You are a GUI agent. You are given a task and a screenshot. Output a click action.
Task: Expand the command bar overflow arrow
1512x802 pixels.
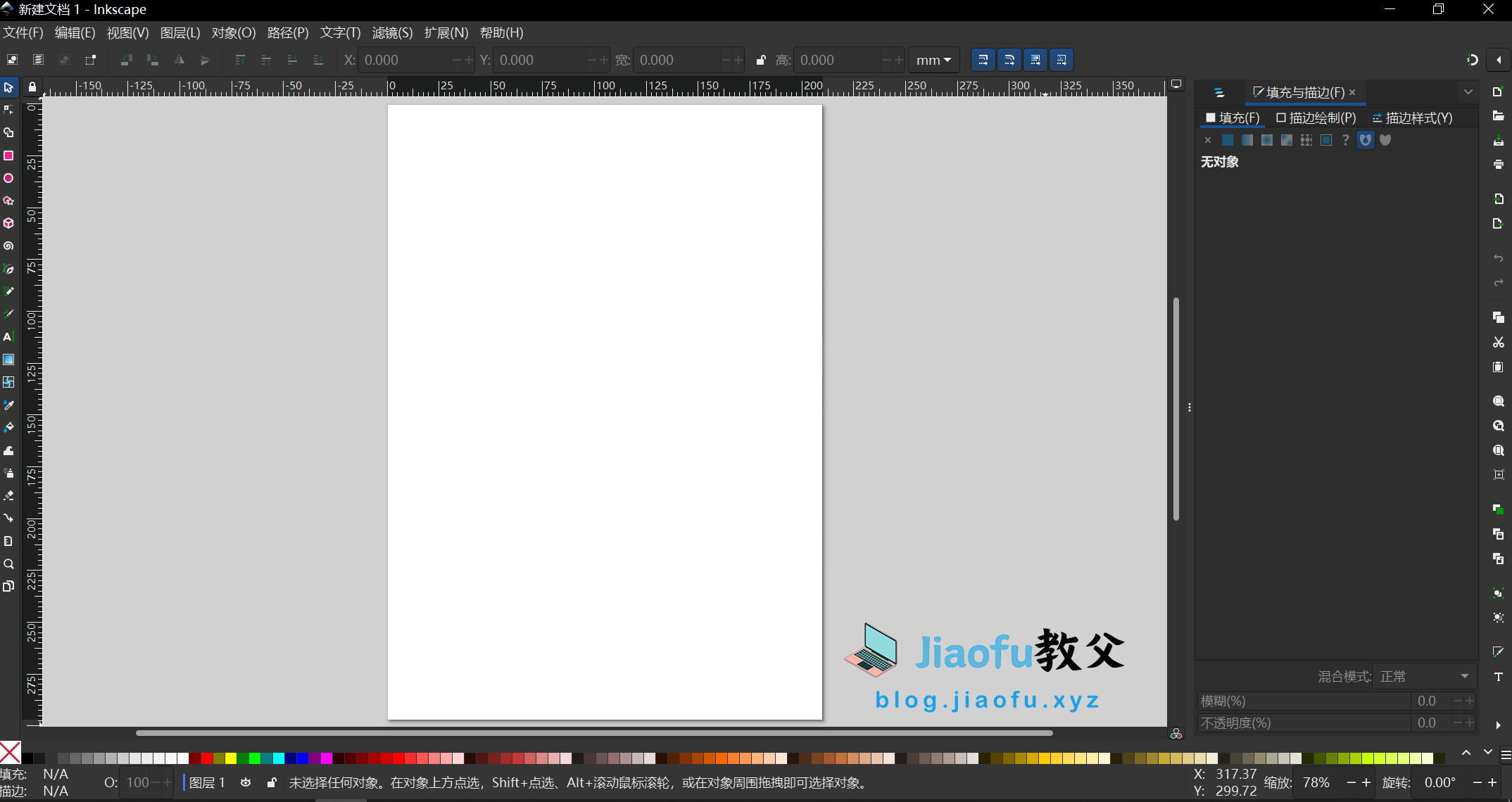coord(1498,725)
